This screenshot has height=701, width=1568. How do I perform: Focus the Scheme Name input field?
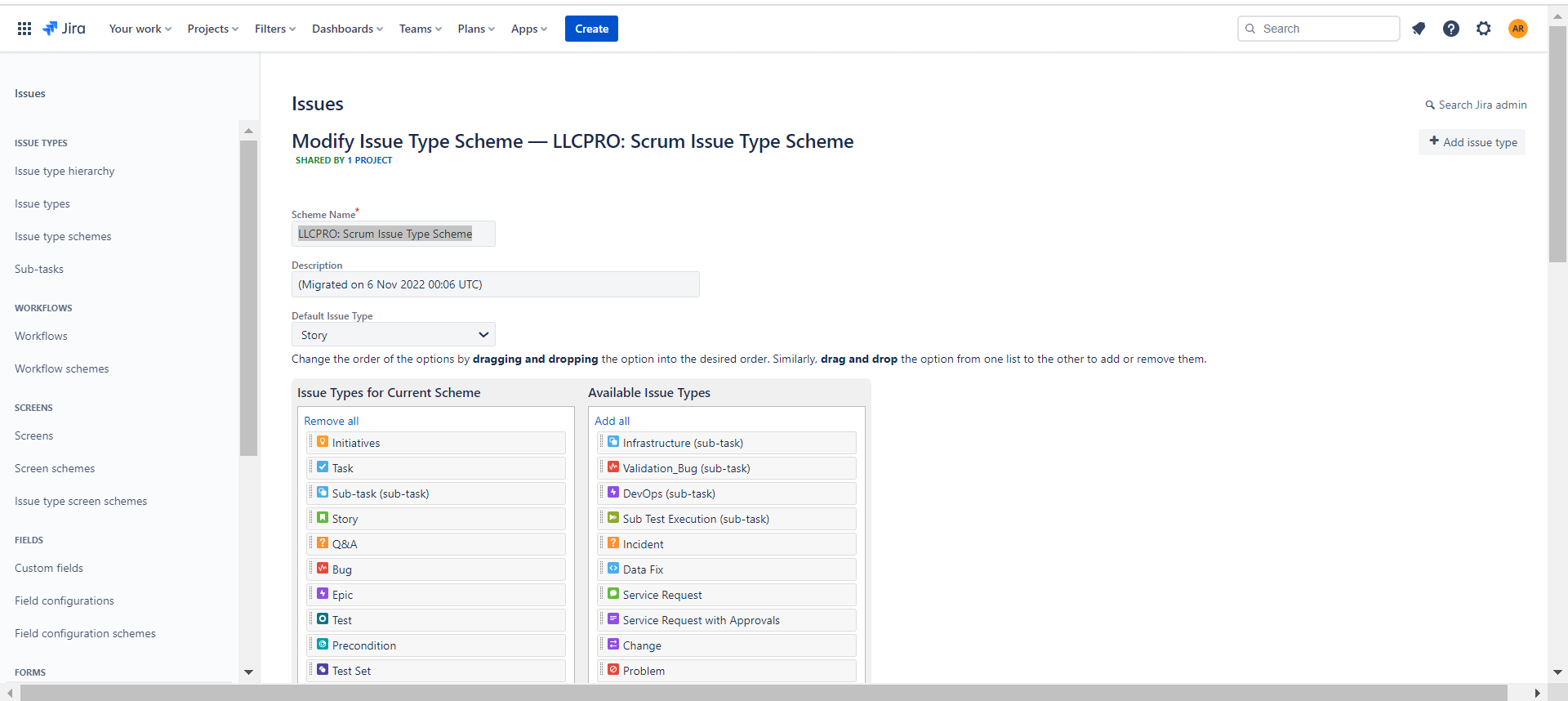point(394,234)
